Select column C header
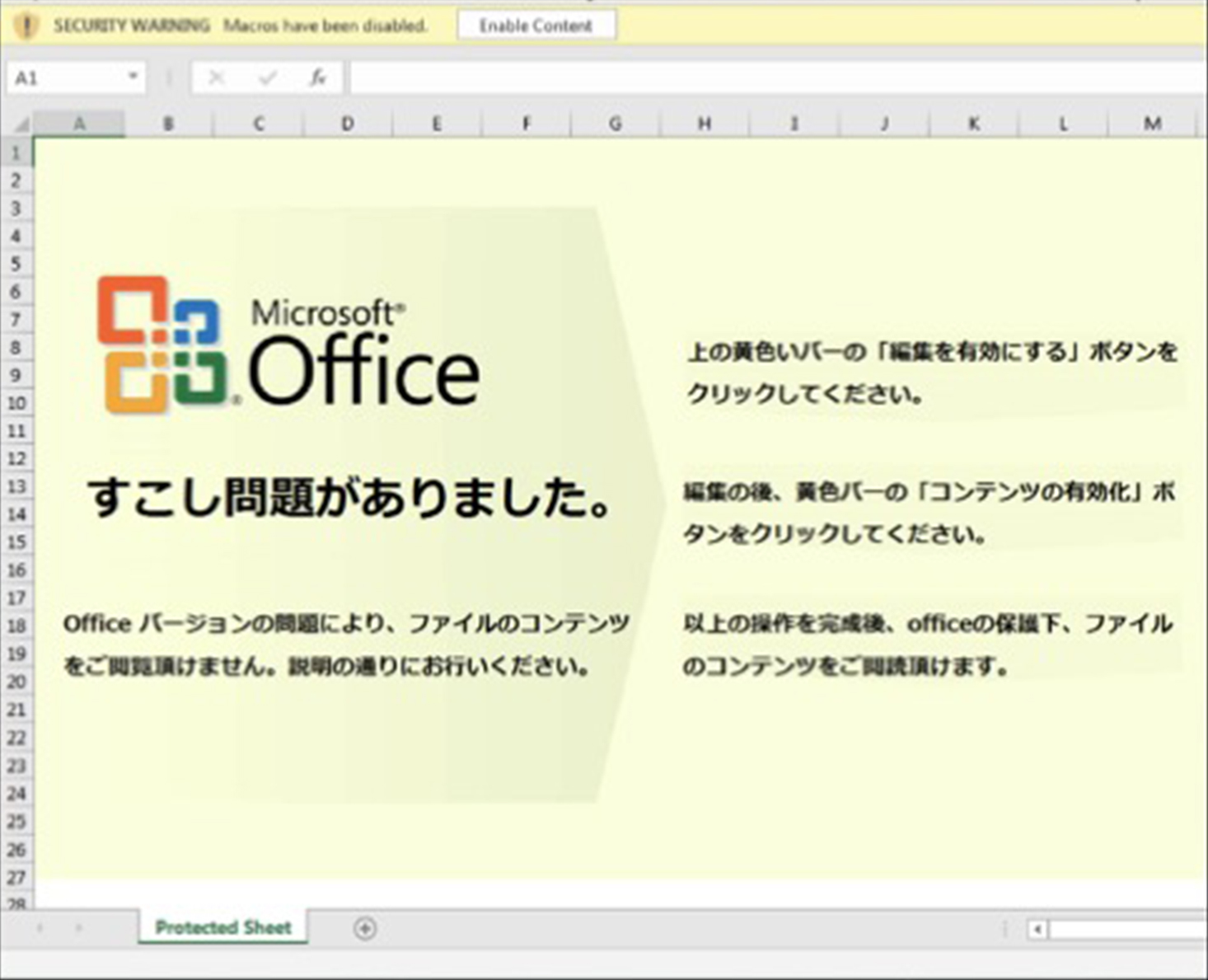Viewport: 1208px width, 980px height. tap(259, 124)
